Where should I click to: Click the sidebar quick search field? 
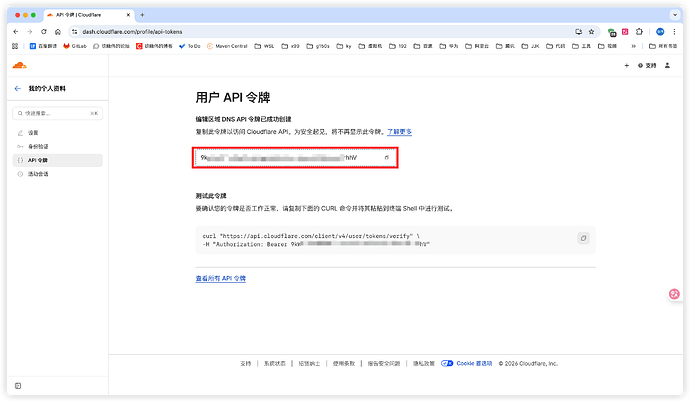(x=55, y=113)
